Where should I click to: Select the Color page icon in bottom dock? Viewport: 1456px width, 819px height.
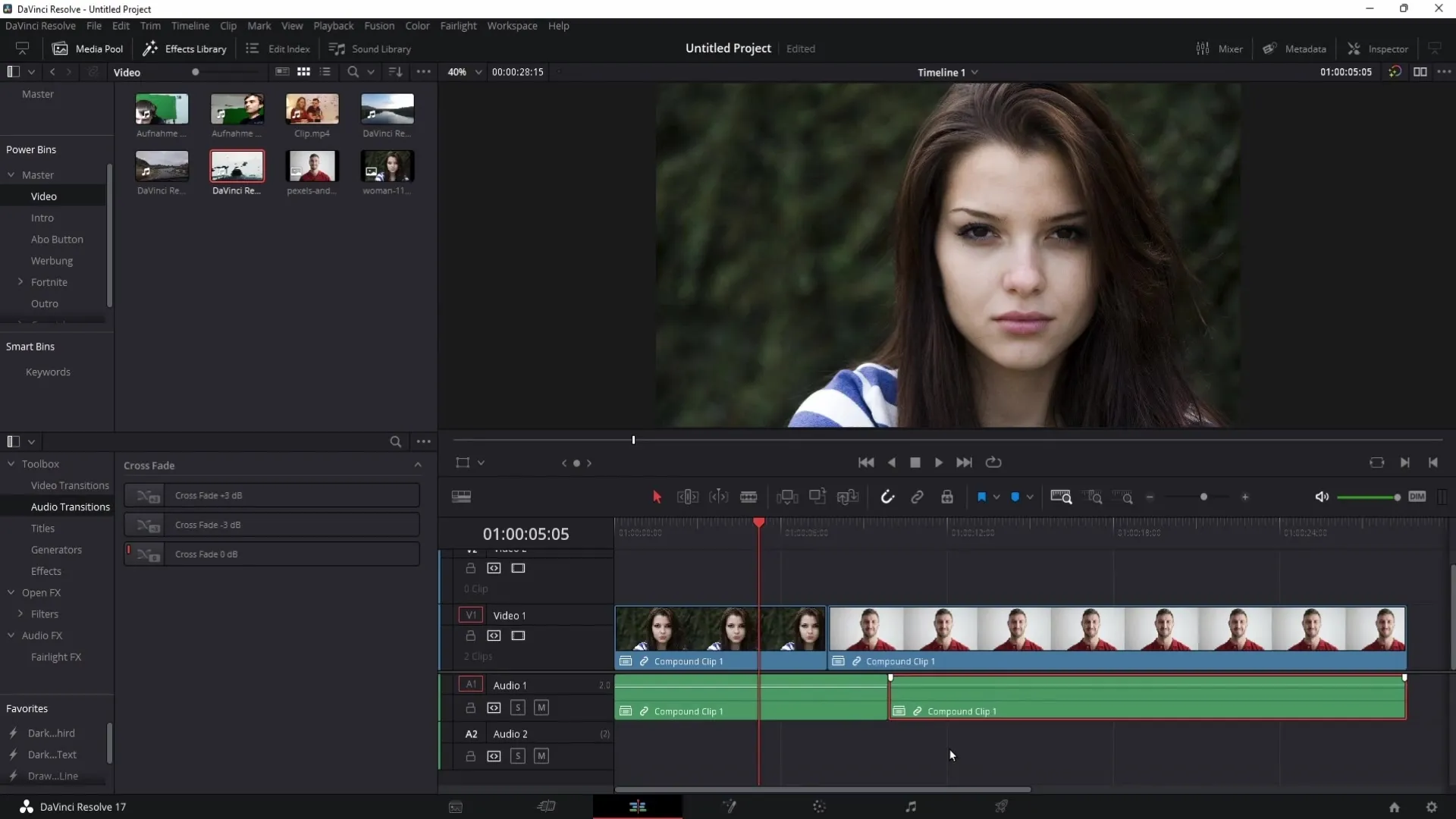(819, 806)
